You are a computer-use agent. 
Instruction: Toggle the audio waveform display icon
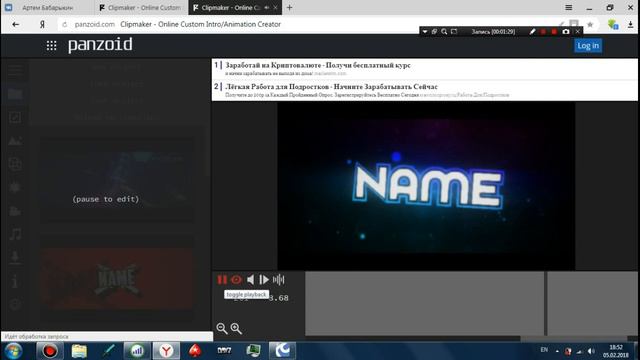[279, 280]
